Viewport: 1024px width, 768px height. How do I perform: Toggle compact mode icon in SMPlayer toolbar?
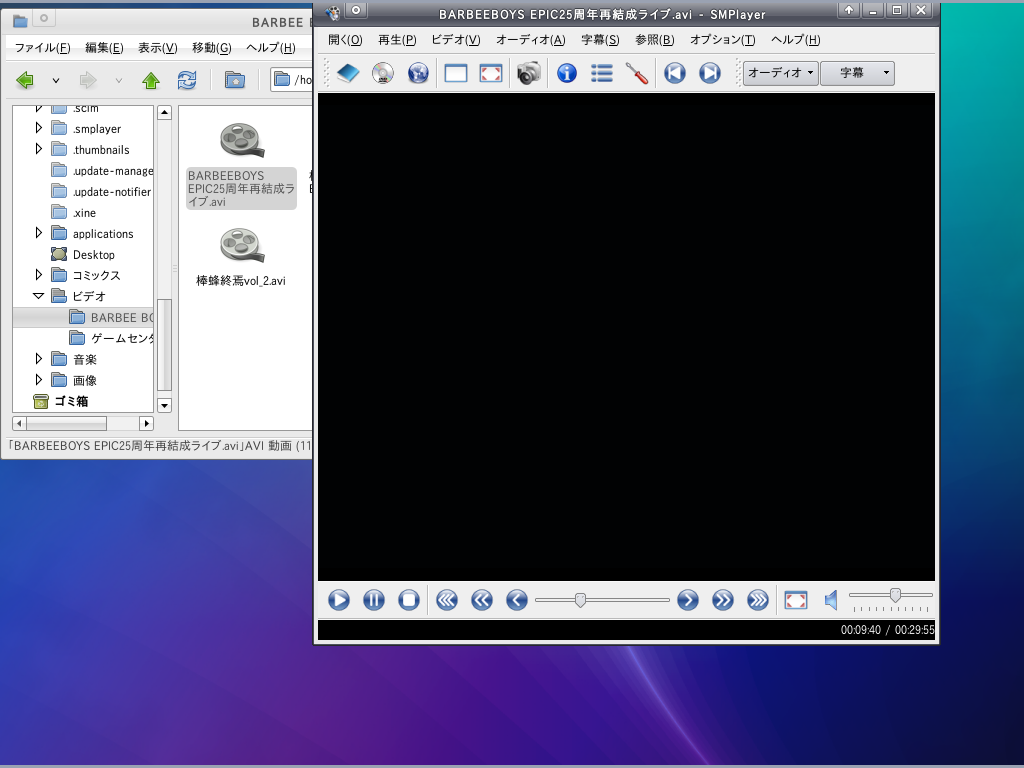tap(456, 73)
